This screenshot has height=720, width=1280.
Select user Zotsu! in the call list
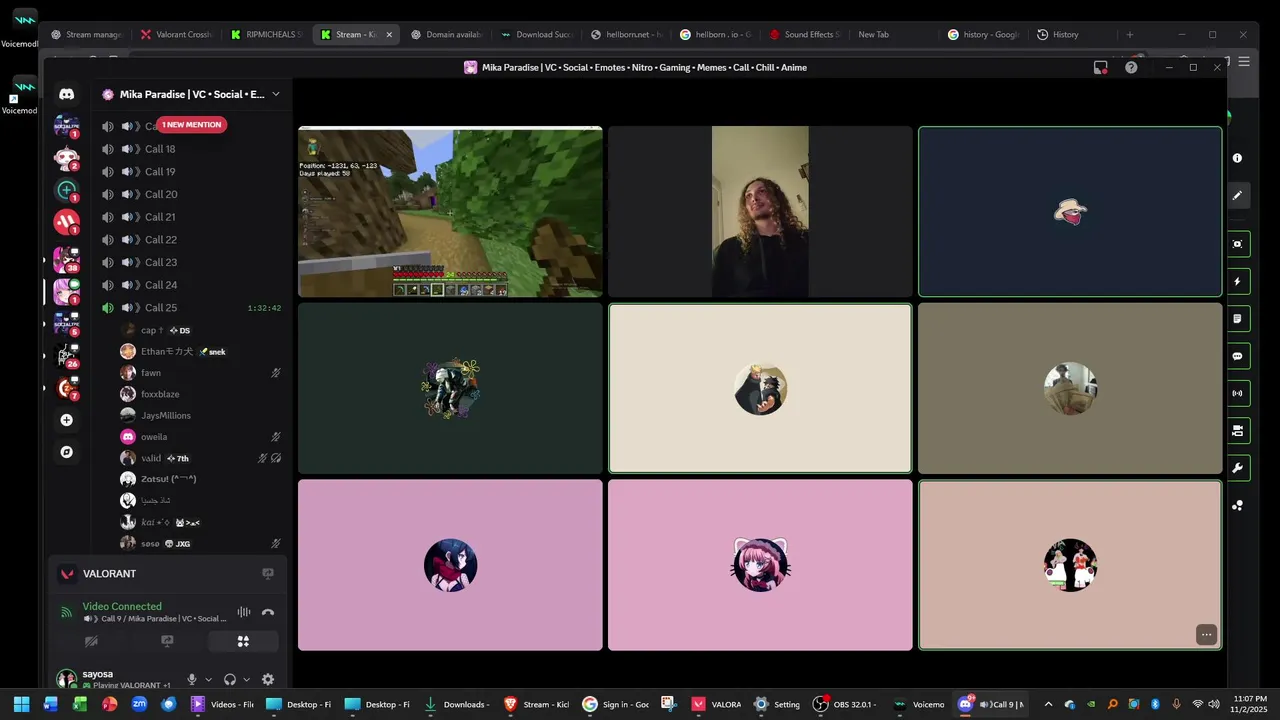click(200, 479)
